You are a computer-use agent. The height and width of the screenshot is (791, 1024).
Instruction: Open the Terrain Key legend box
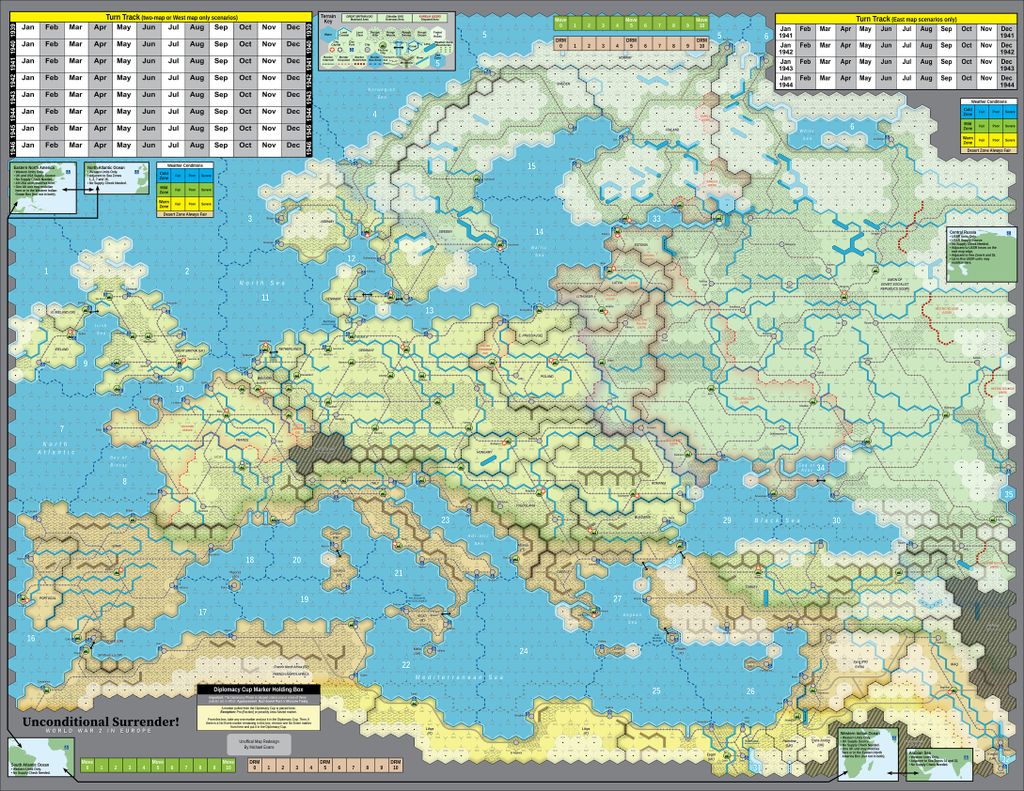388,40
